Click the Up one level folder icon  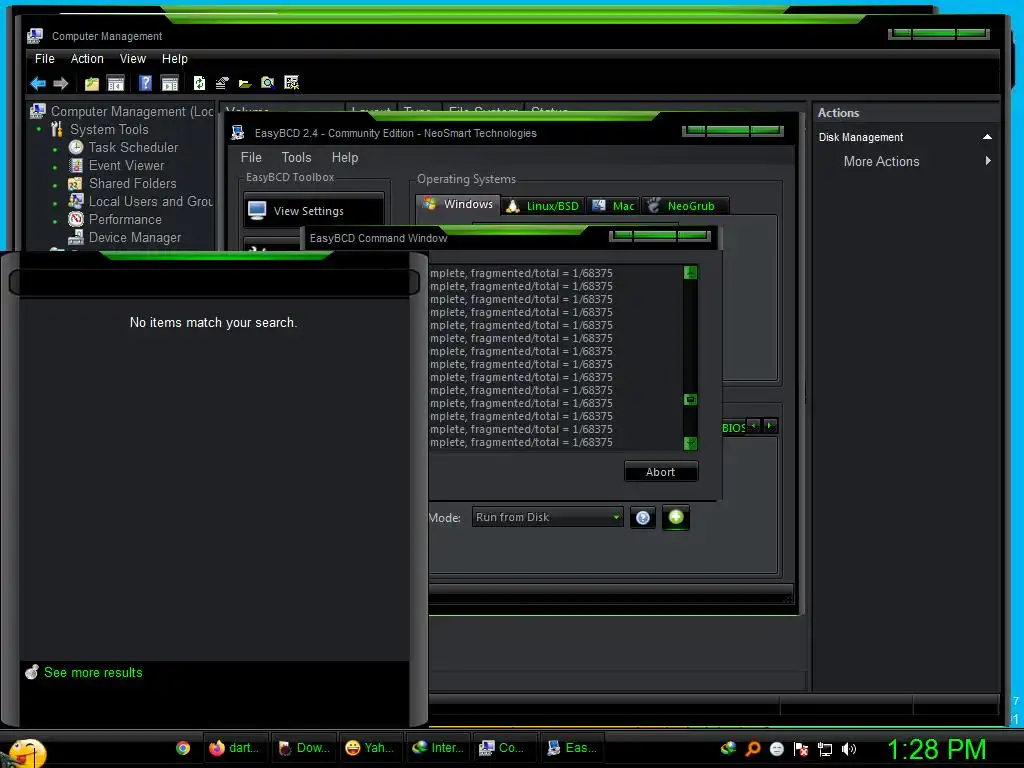click(91, 83)
